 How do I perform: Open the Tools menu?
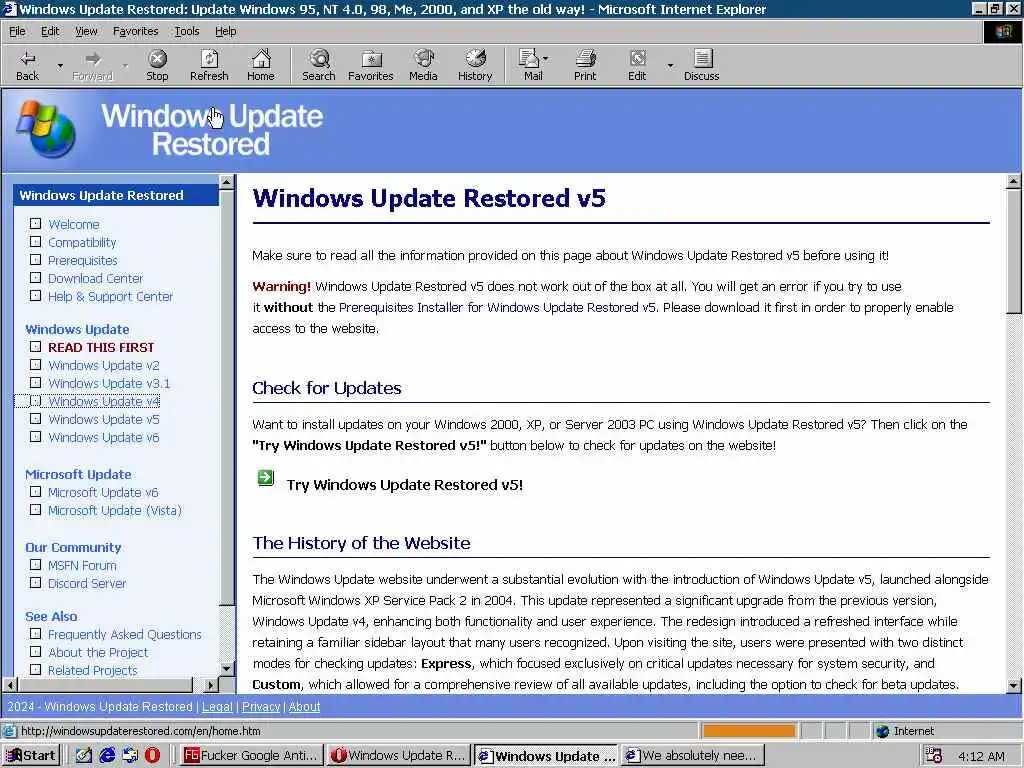point(187,31)
